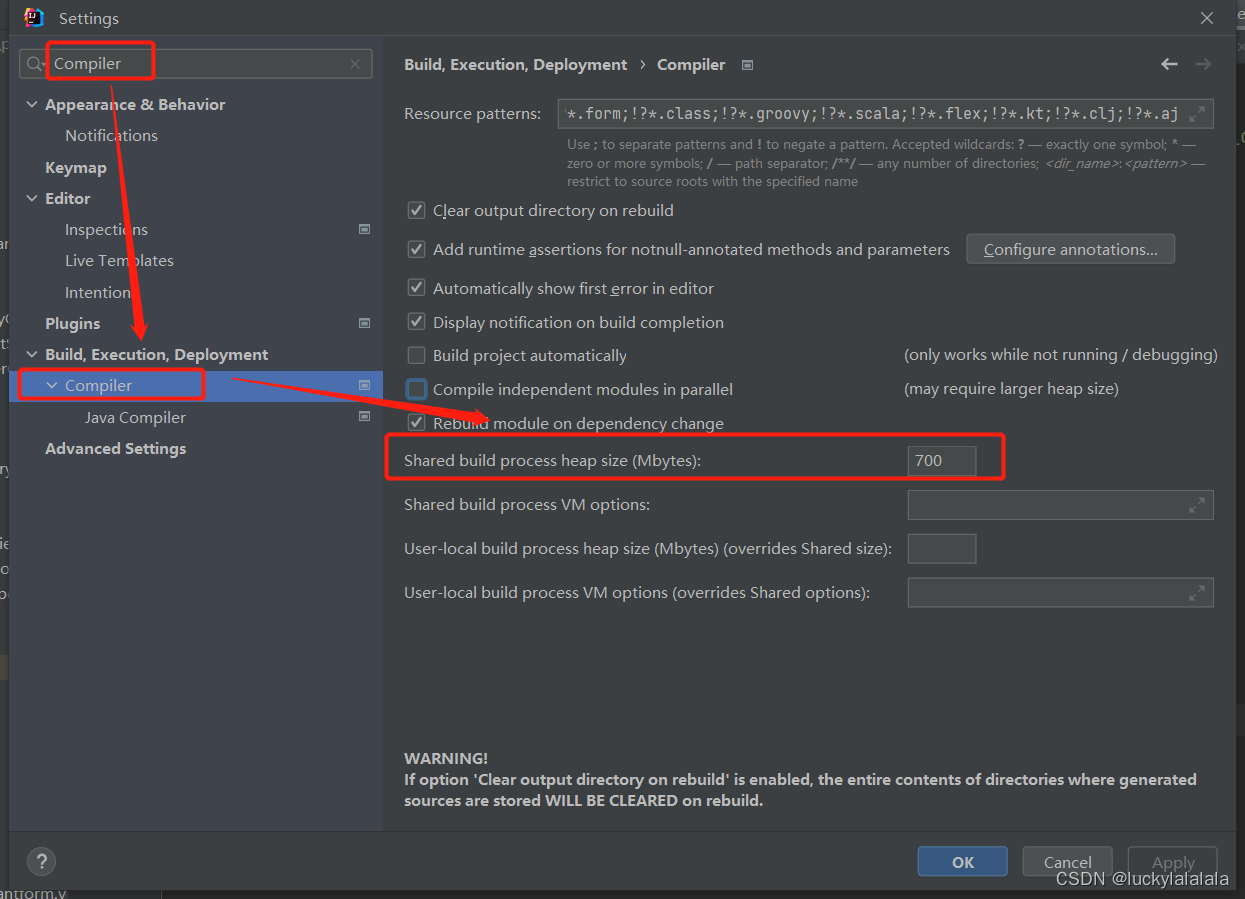Click the search magnifier icon in settings search
Viewport: 1245px width, 899px height.
(35, 64)
